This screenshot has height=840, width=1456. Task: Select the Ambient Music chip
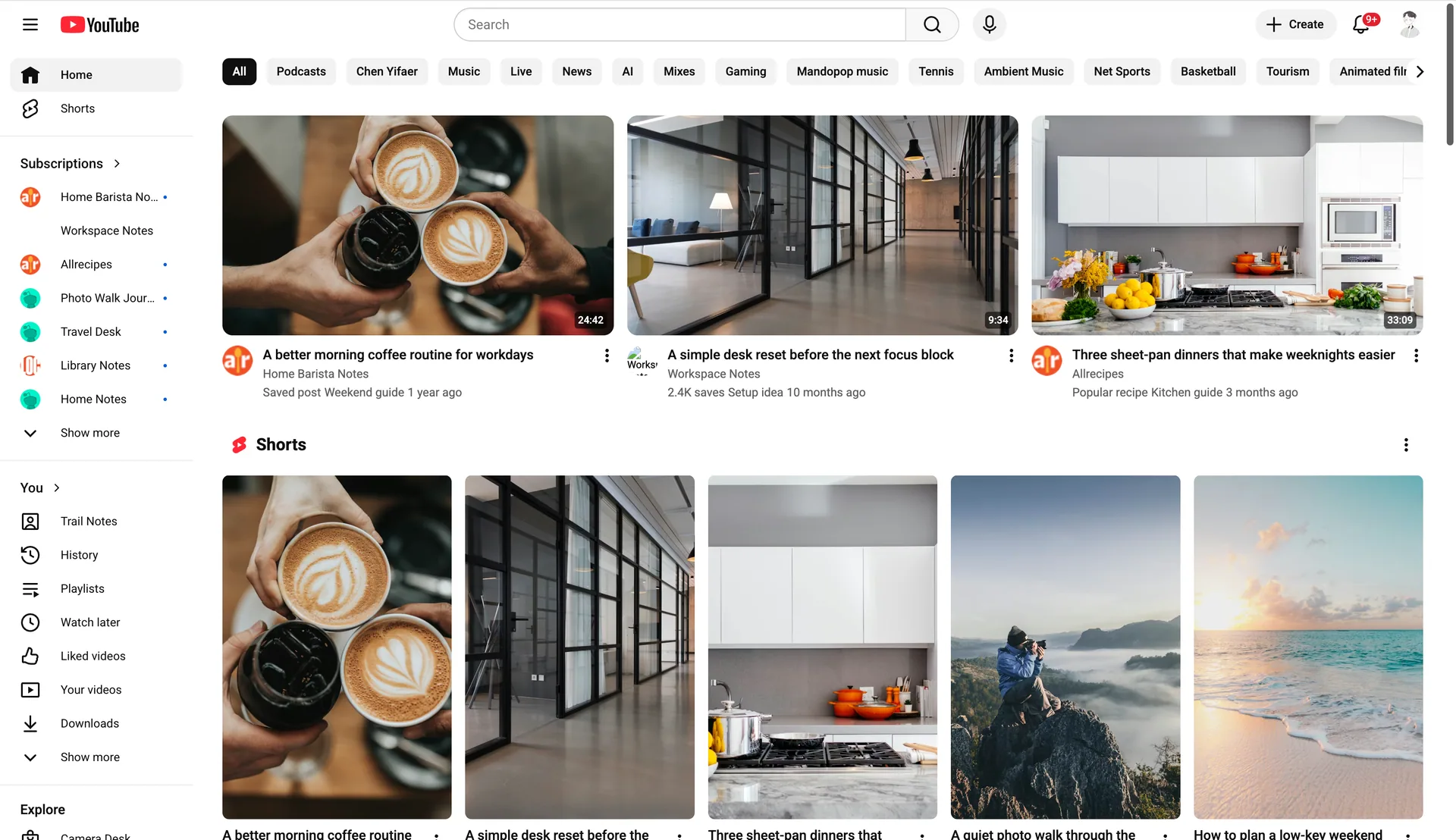[1023, 71]
